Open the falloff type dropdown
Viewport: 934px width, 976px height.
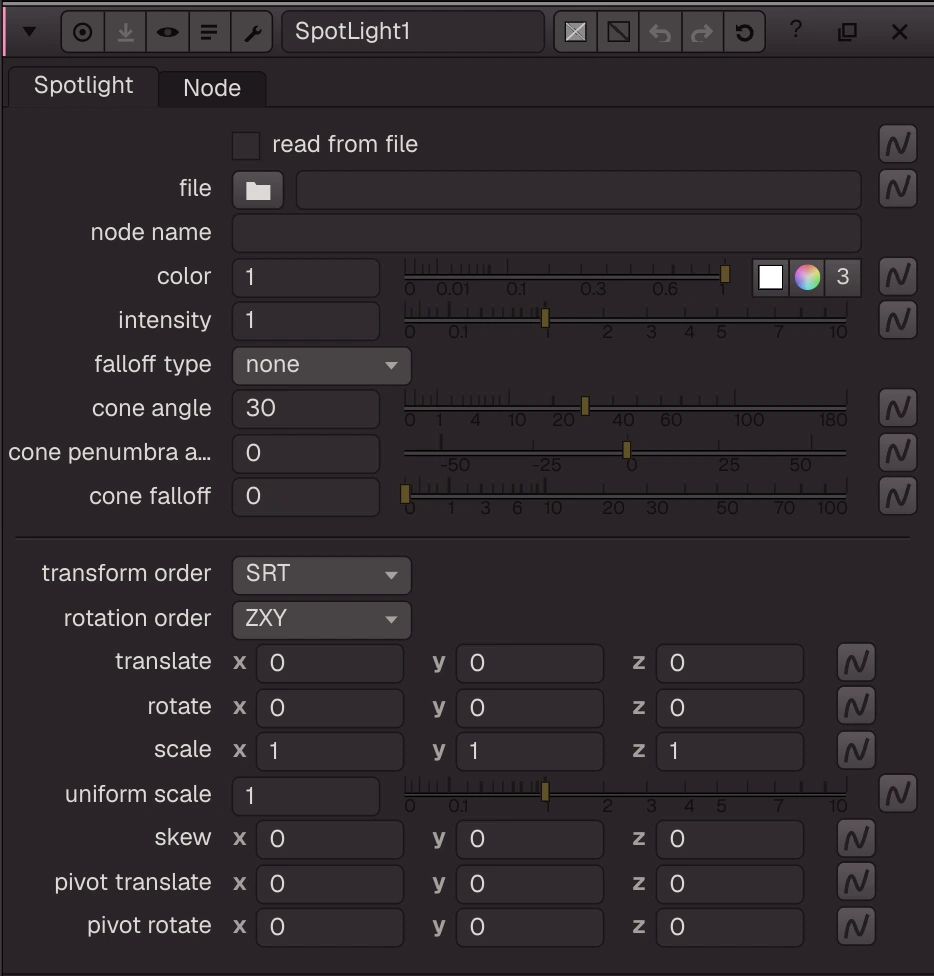click(322, 365)
